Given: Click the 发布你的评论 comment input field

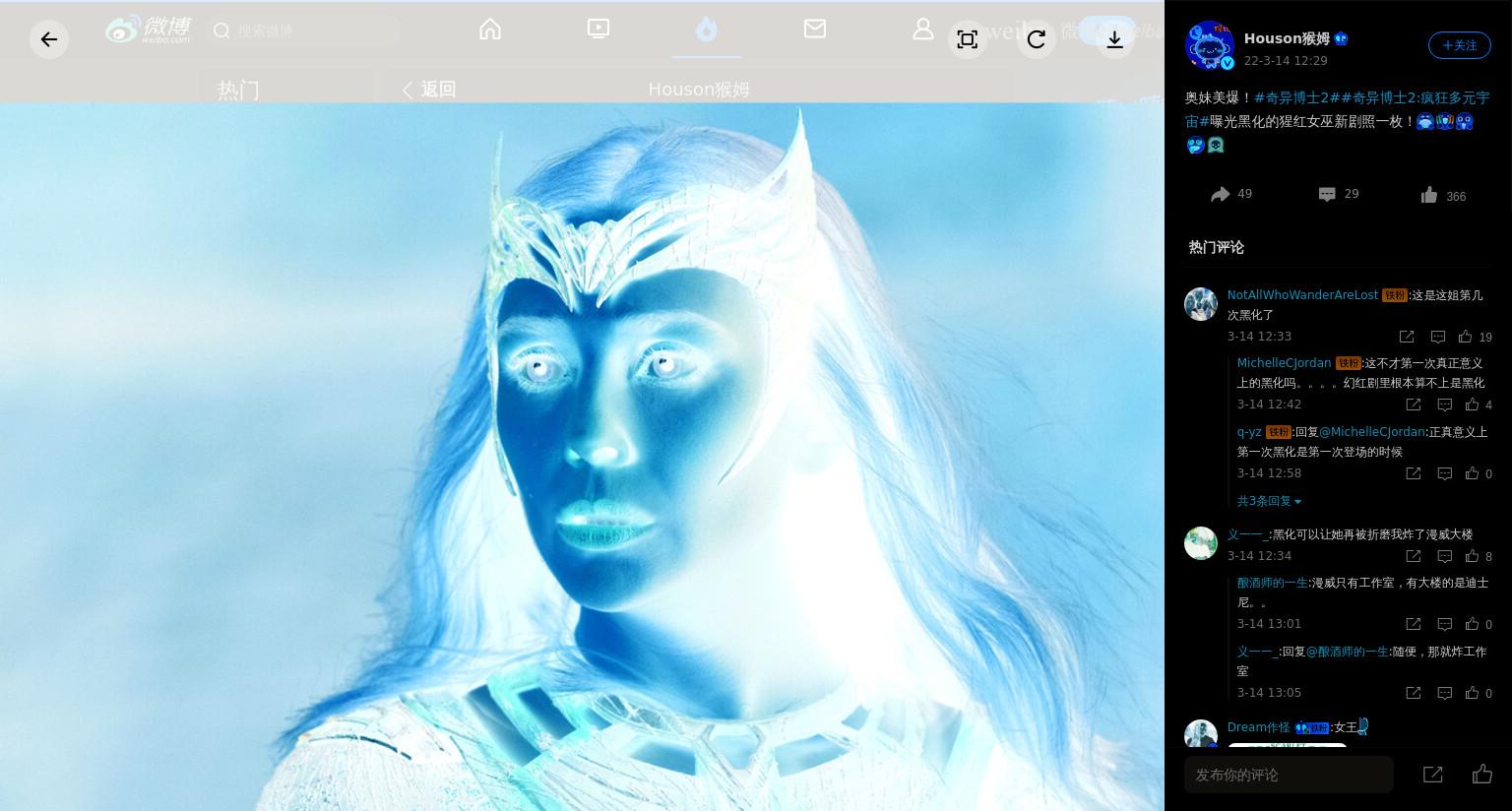Looking at the screenshot, I should (1289, 775).
